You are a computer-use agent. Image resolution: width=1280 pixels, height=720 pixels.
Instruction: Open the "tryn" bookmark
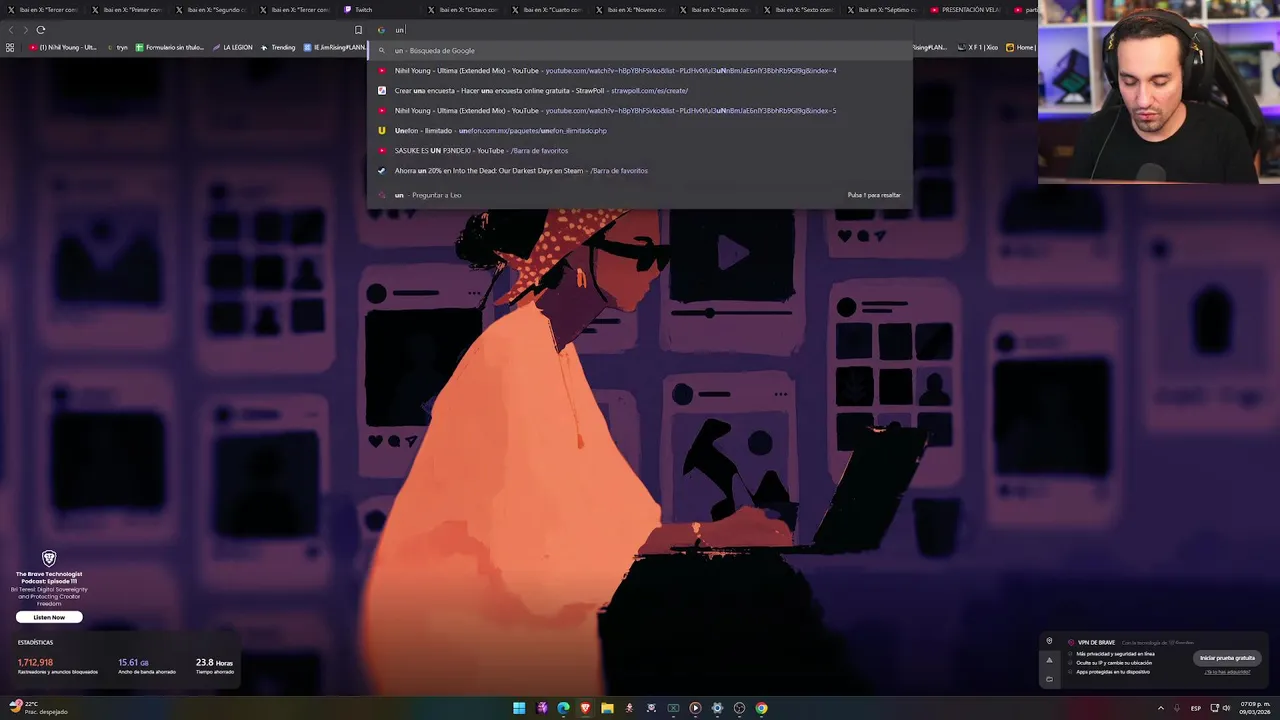coord(118,47)
